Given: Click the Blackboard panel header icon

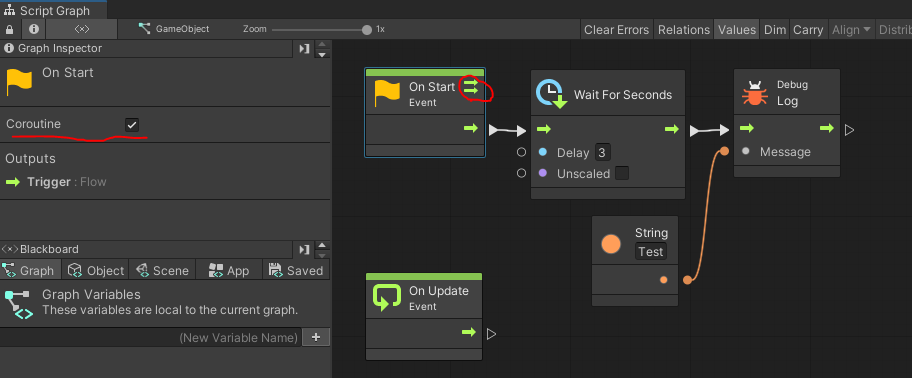Looking at the screenshot, I should pos(10,249).
